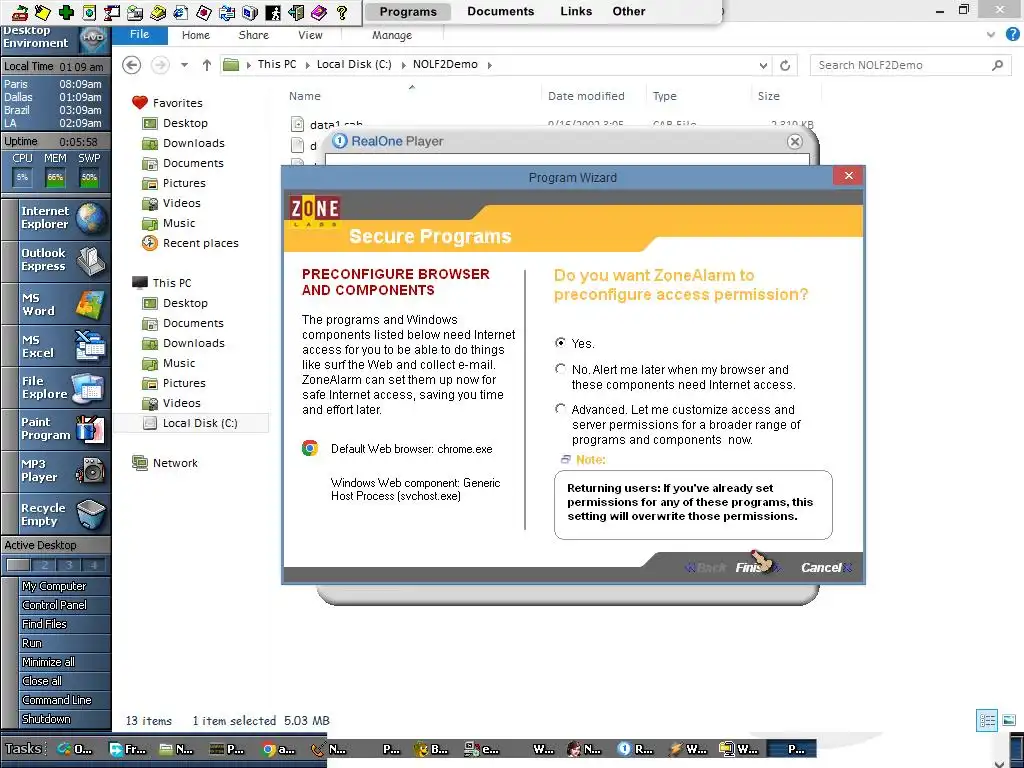Viewport: 1024px width, 768px height.
Task: Expand the NOLF2Demo breadcrumb chevron
Action: point(489,65)
